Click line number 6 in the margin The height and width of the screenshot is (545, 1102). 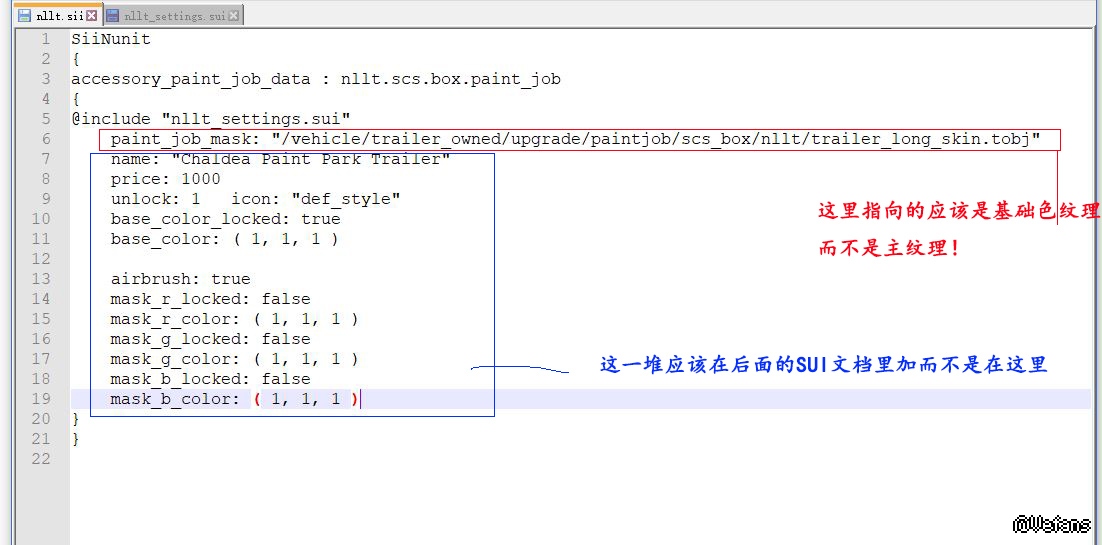[46, 139]
